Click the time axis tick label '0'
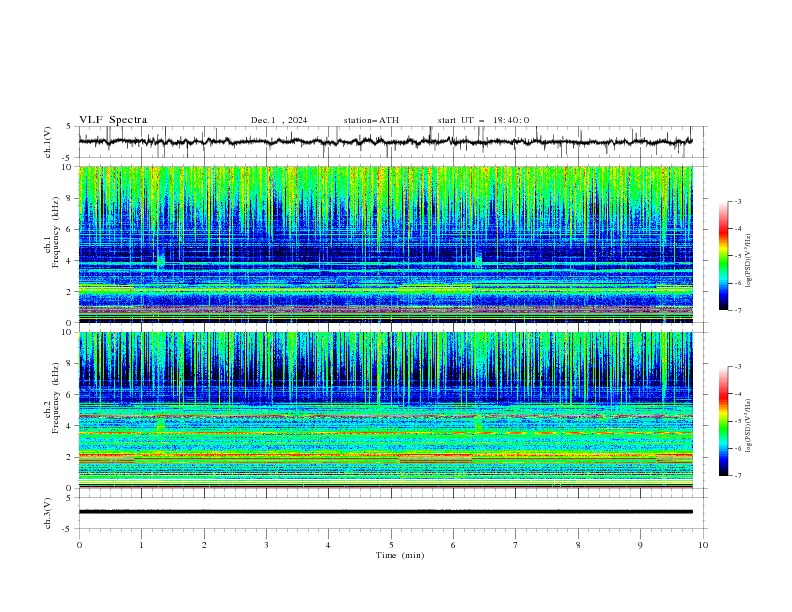This screenshot has width=792, height=612. [79, 545]
